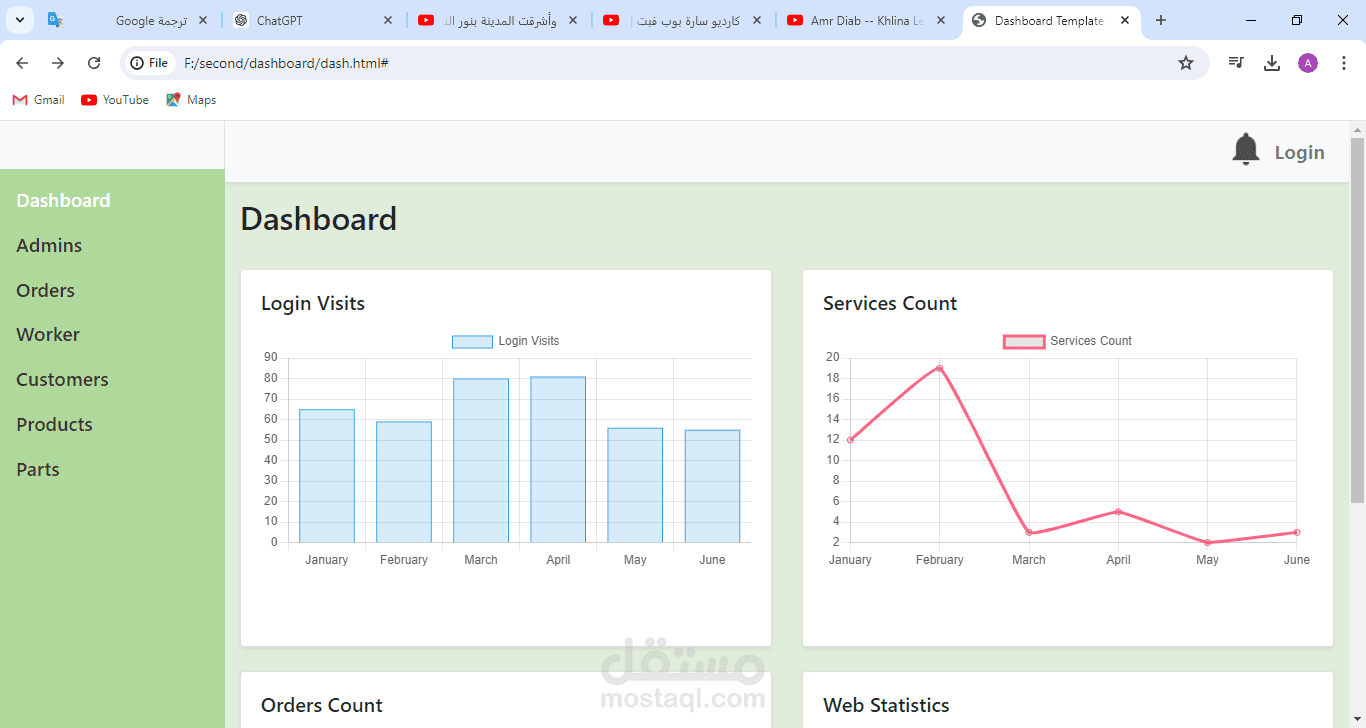1366x728 pixels.
Task: Open the Maps bookmark
Action: pyautogui.click(x=191, y=100)
